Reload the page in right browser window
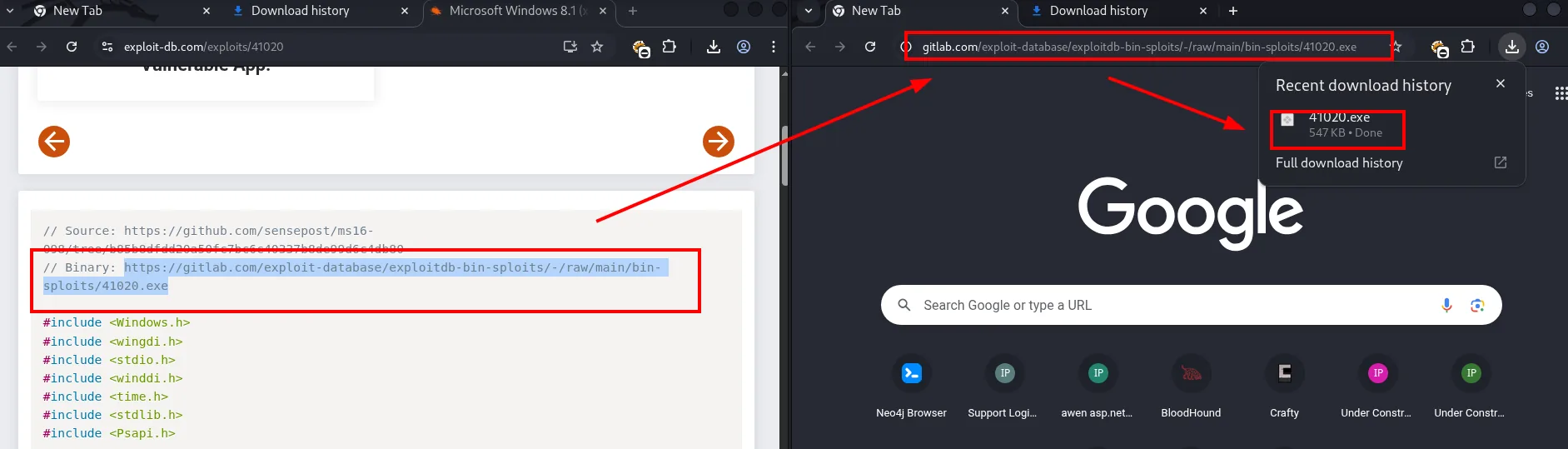The image size is (1568, 449). pos(870,47)
